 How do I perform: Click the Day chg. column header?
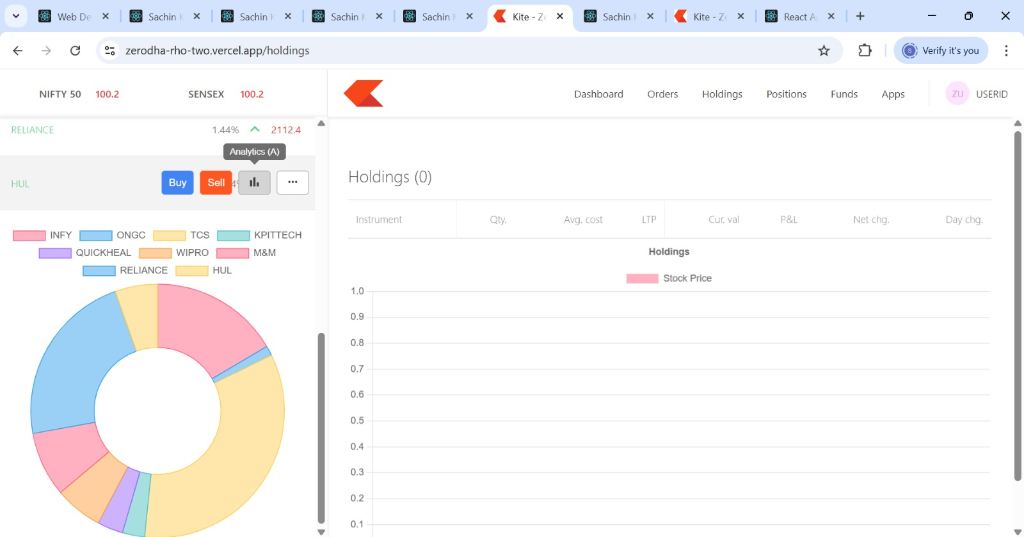pos(964,220)
